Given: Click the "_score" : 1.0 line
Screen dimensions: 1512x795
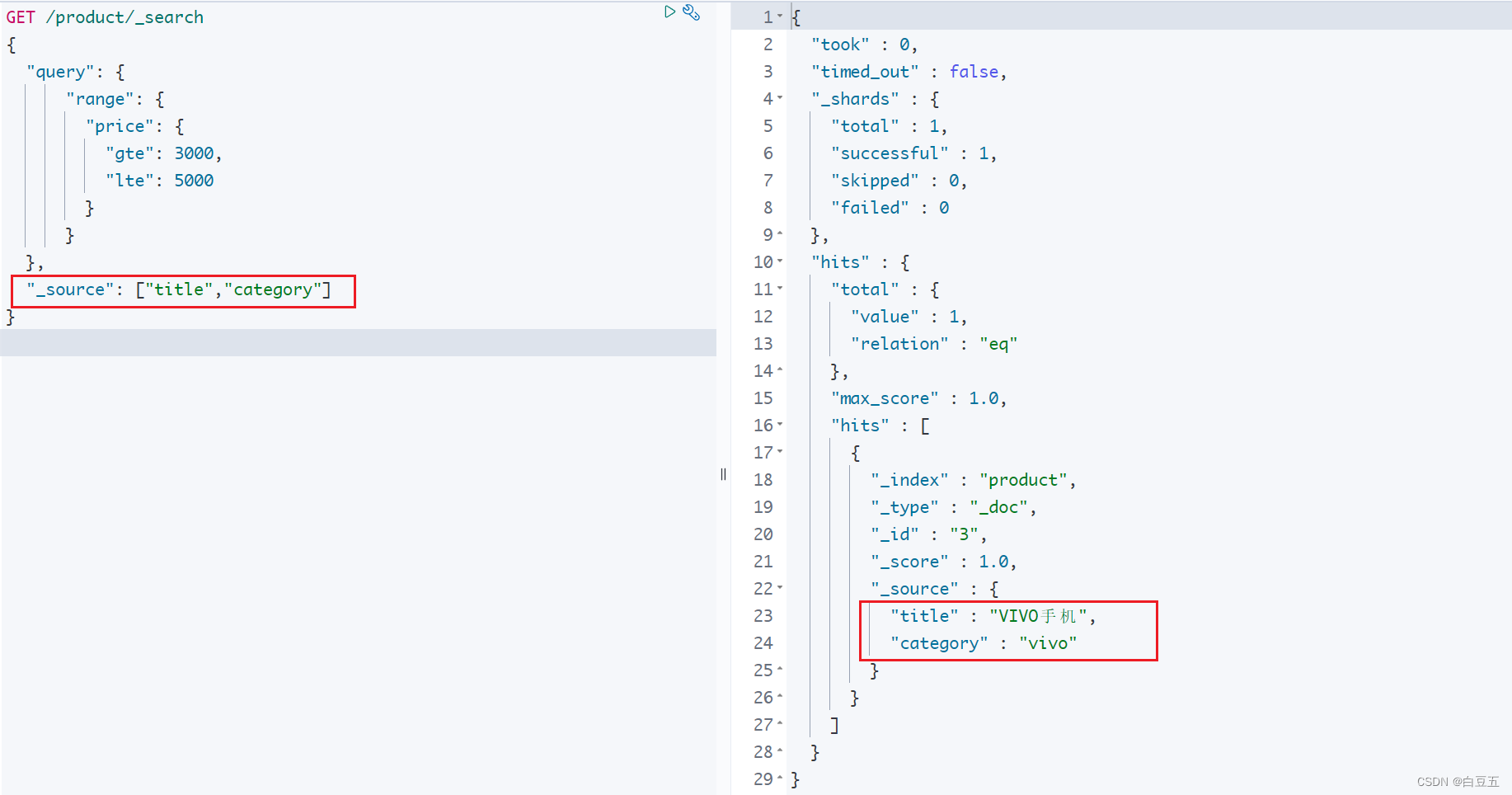Looking at the screenshot, I should (944, 562).
